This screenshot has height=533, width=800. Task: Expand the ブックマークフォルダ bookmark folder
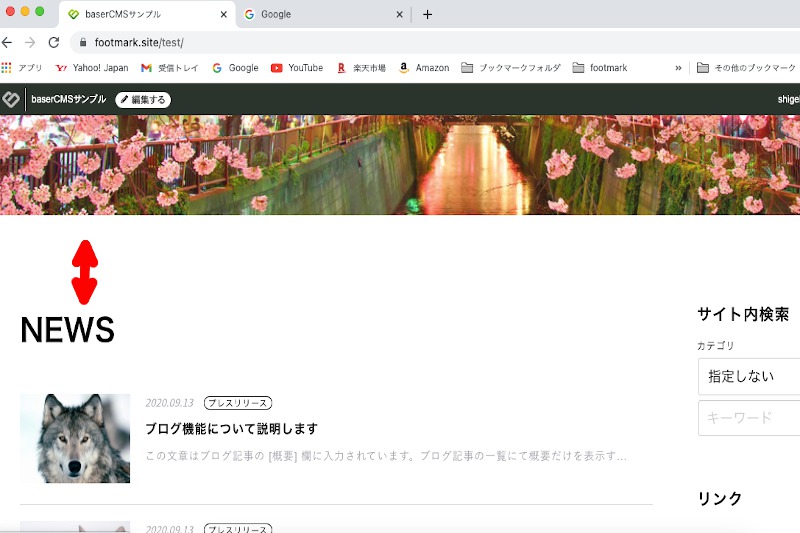[510, 68]
